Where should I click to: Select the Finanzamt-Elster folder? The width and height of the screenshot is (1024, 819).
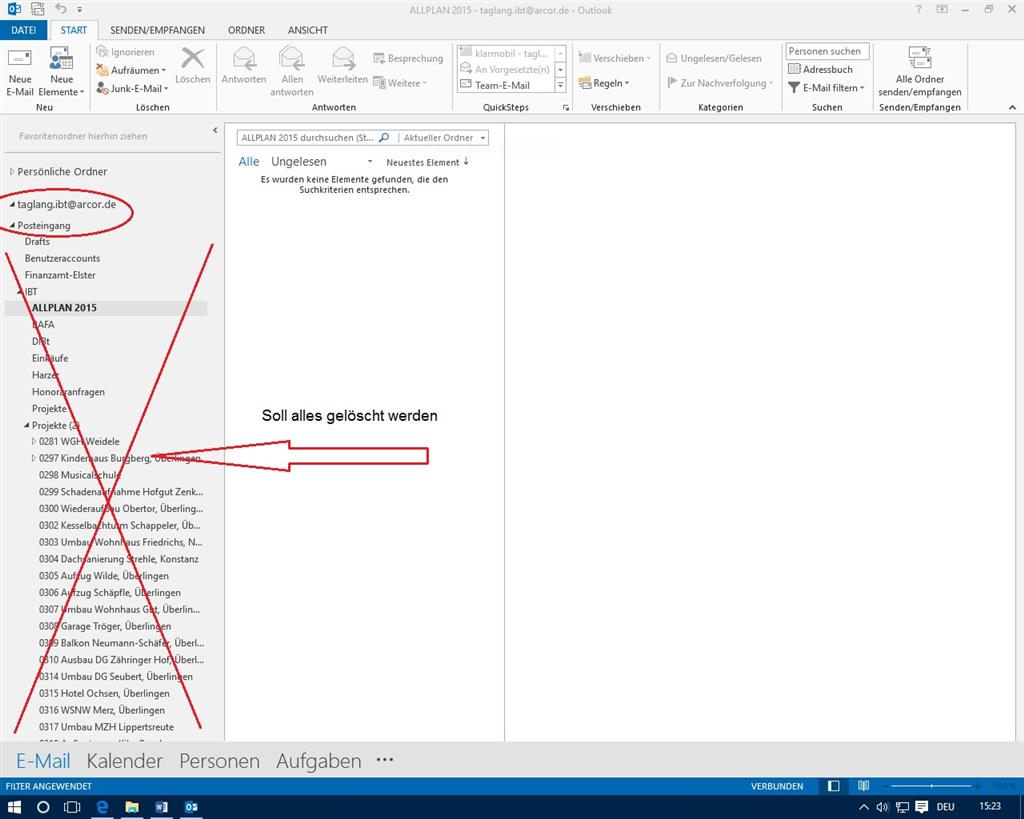coord(60,275)
